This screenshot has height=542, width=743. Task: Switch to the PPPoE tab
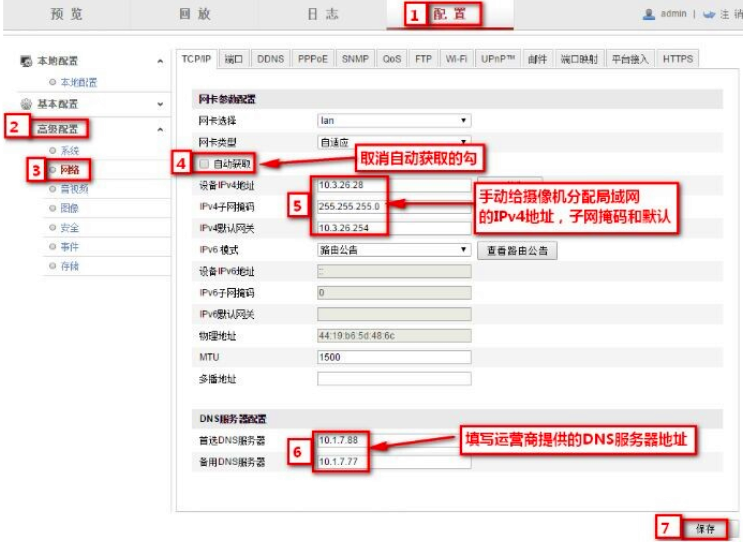[x=313, y=59]
